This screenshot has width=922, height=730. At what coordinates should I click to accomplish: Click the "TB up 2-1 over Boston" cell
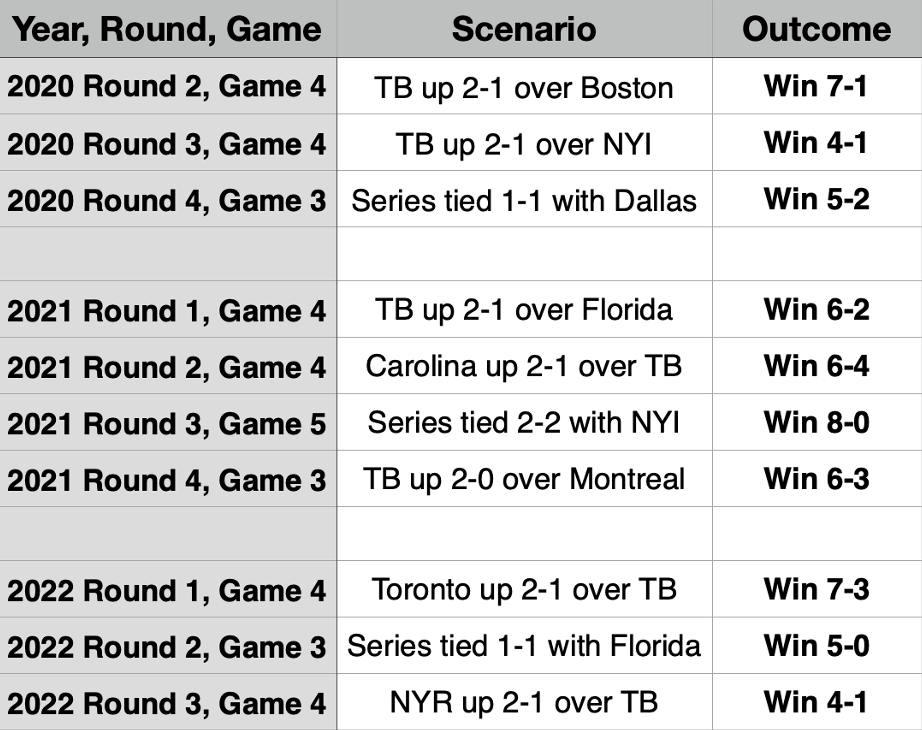pos(524,88)
